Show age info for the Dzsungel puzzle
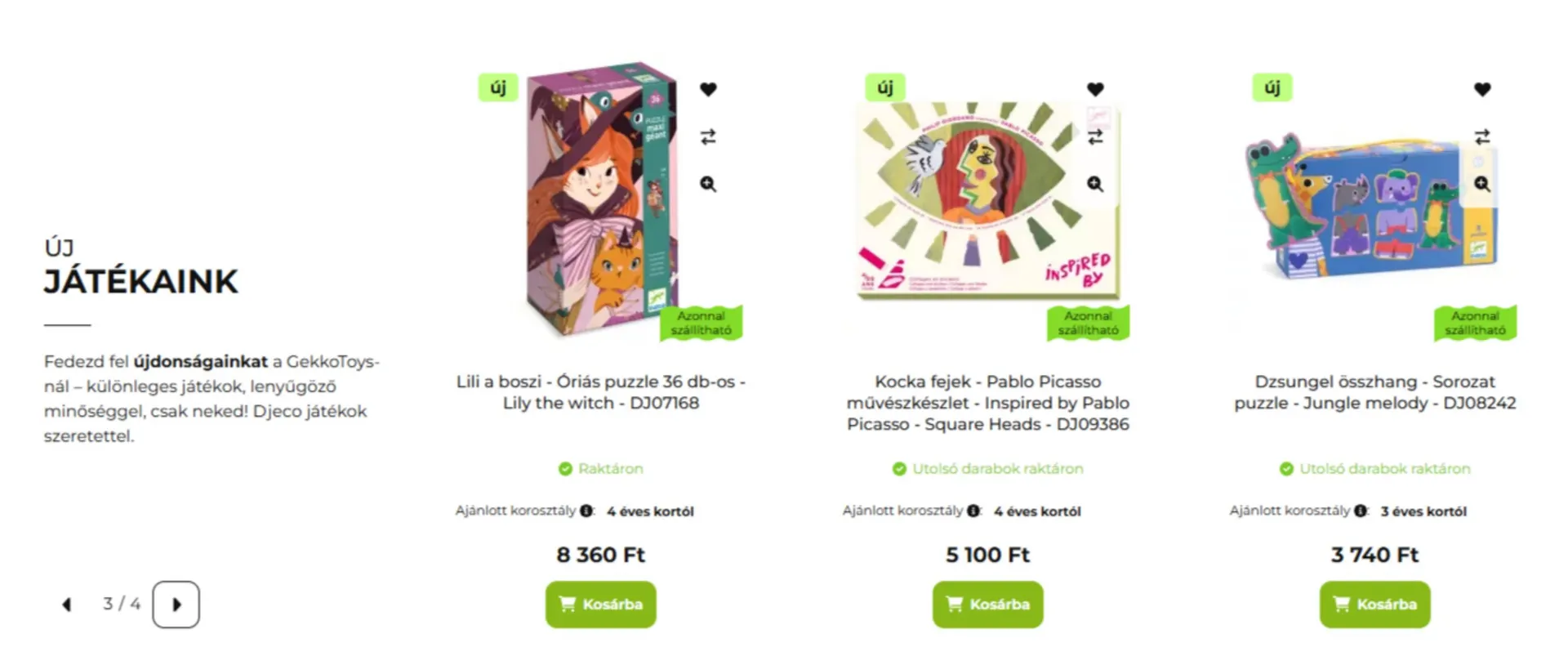The width and height of the screenshot is (1568, 665). click(1361, 511)
